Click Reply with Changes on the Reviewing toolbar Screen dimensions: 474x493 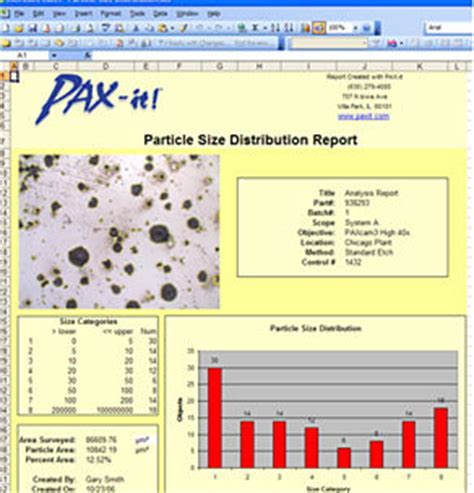(x=193, y=43)
